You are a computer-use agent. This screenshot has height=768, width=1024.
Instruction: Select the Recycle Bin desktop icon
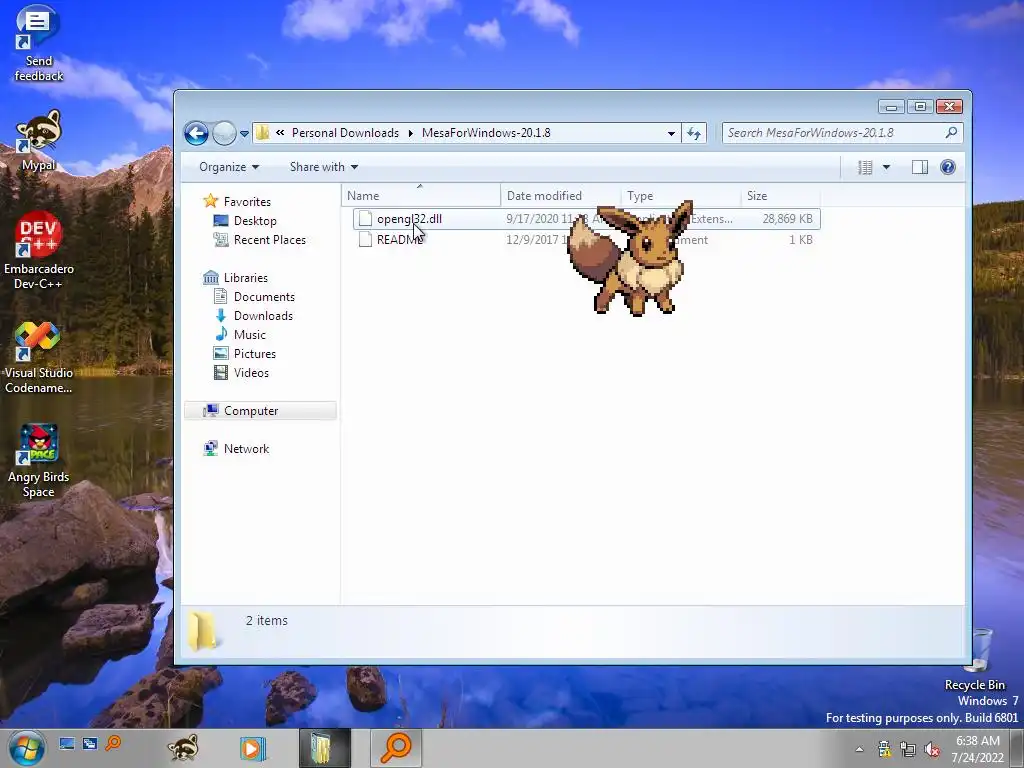pos(974,660)
